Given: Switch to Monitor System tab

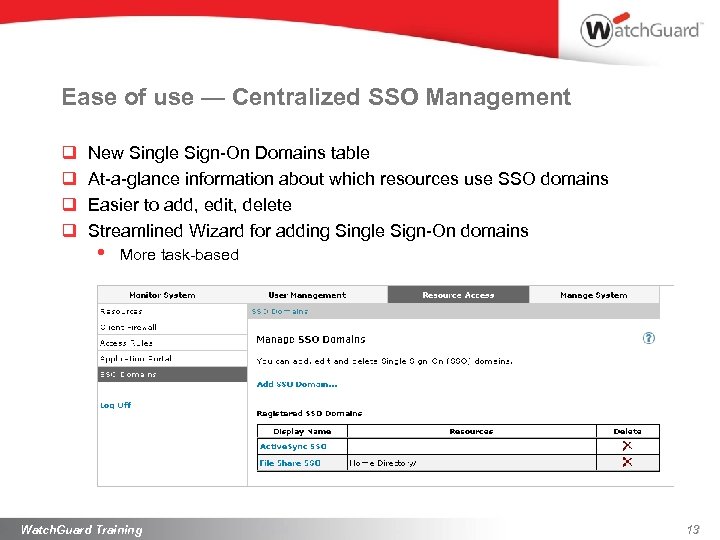Looking at the screenshot, I should click(162, 295).
